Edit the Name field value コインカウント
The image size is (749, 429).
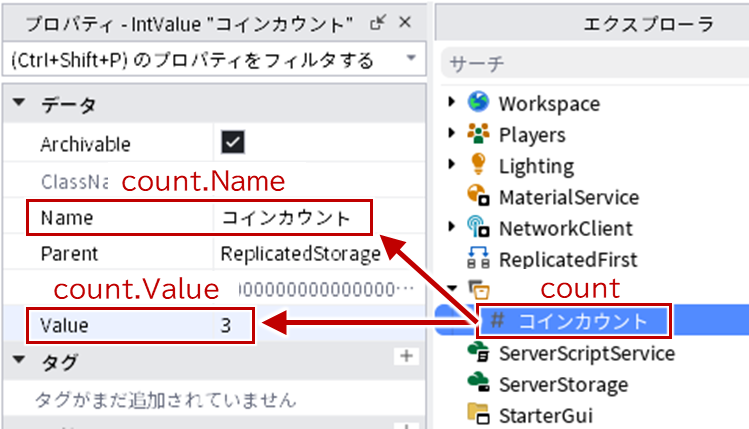286,218
